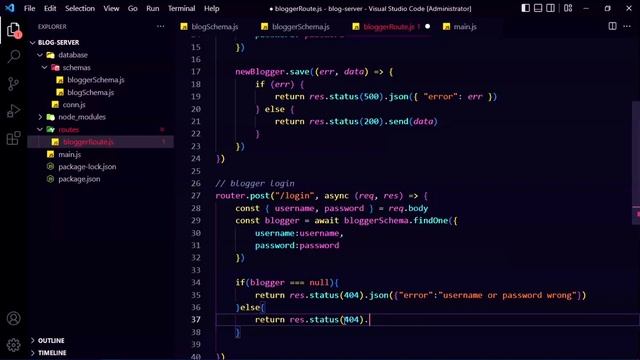Screen dimensions: 640x360
Task: Open package.json in file tree
Action: [79, 179]
